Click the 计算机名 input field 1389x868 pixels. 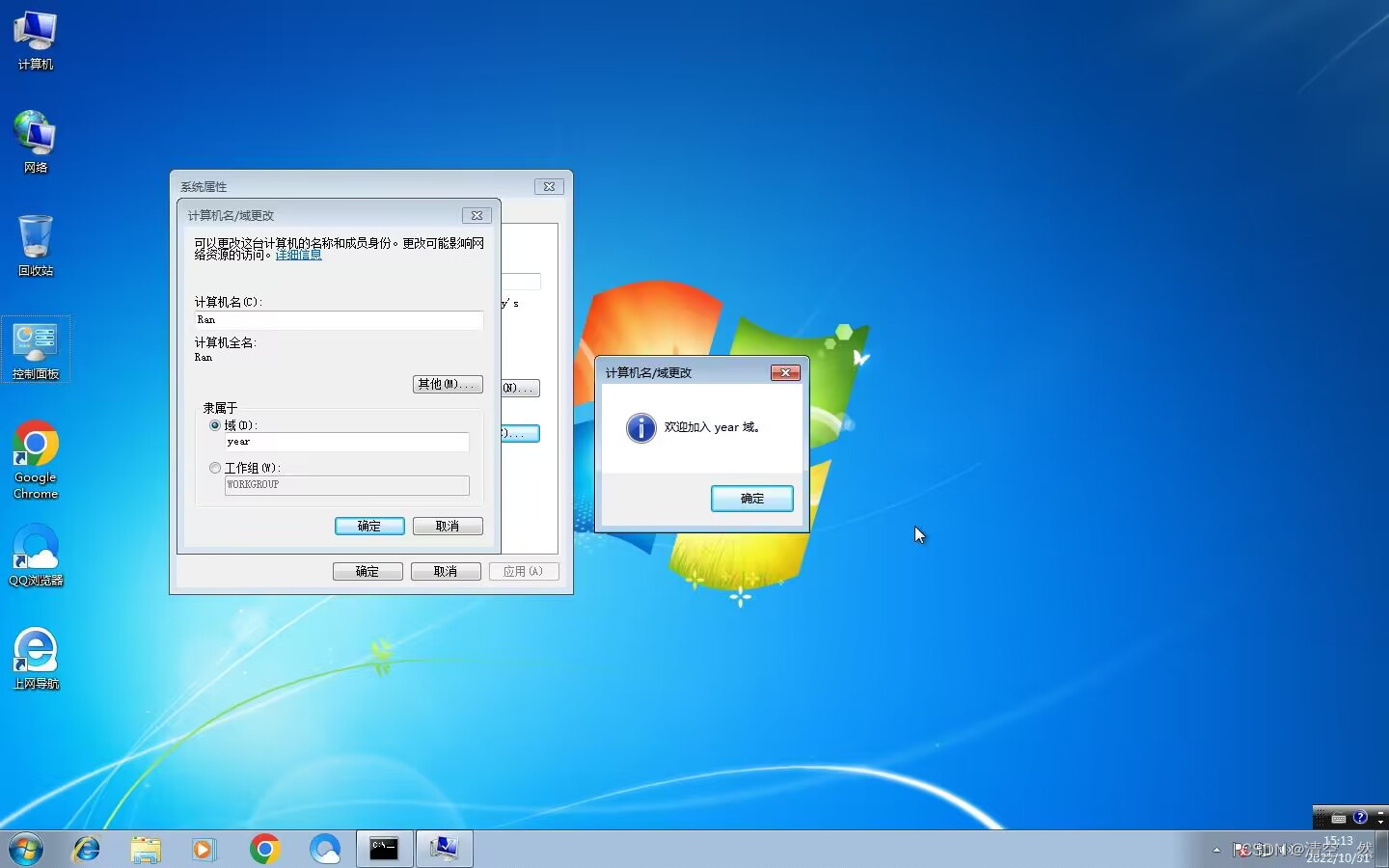click(339, 320)
